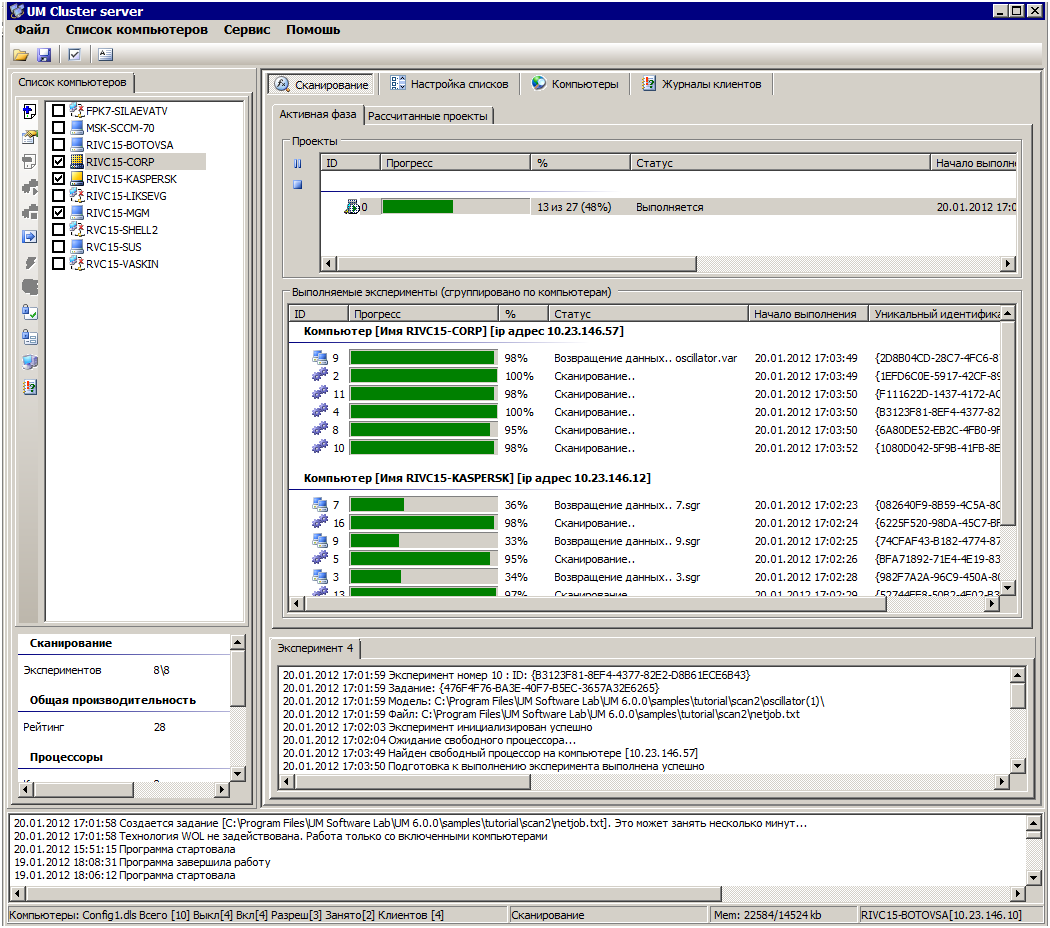
Task: Open the Сервис menu
Action: pyautogui.click(x=247, y=29)
